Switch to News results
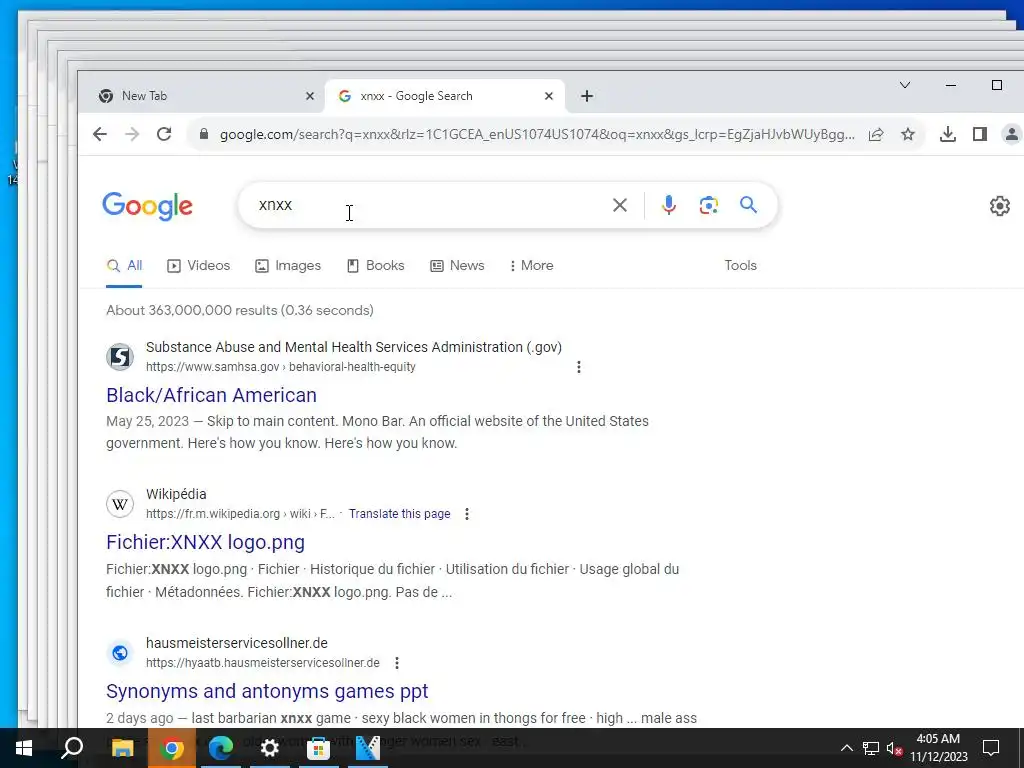The height and width of the screenshot is (768, 1024). pos(457,265)
